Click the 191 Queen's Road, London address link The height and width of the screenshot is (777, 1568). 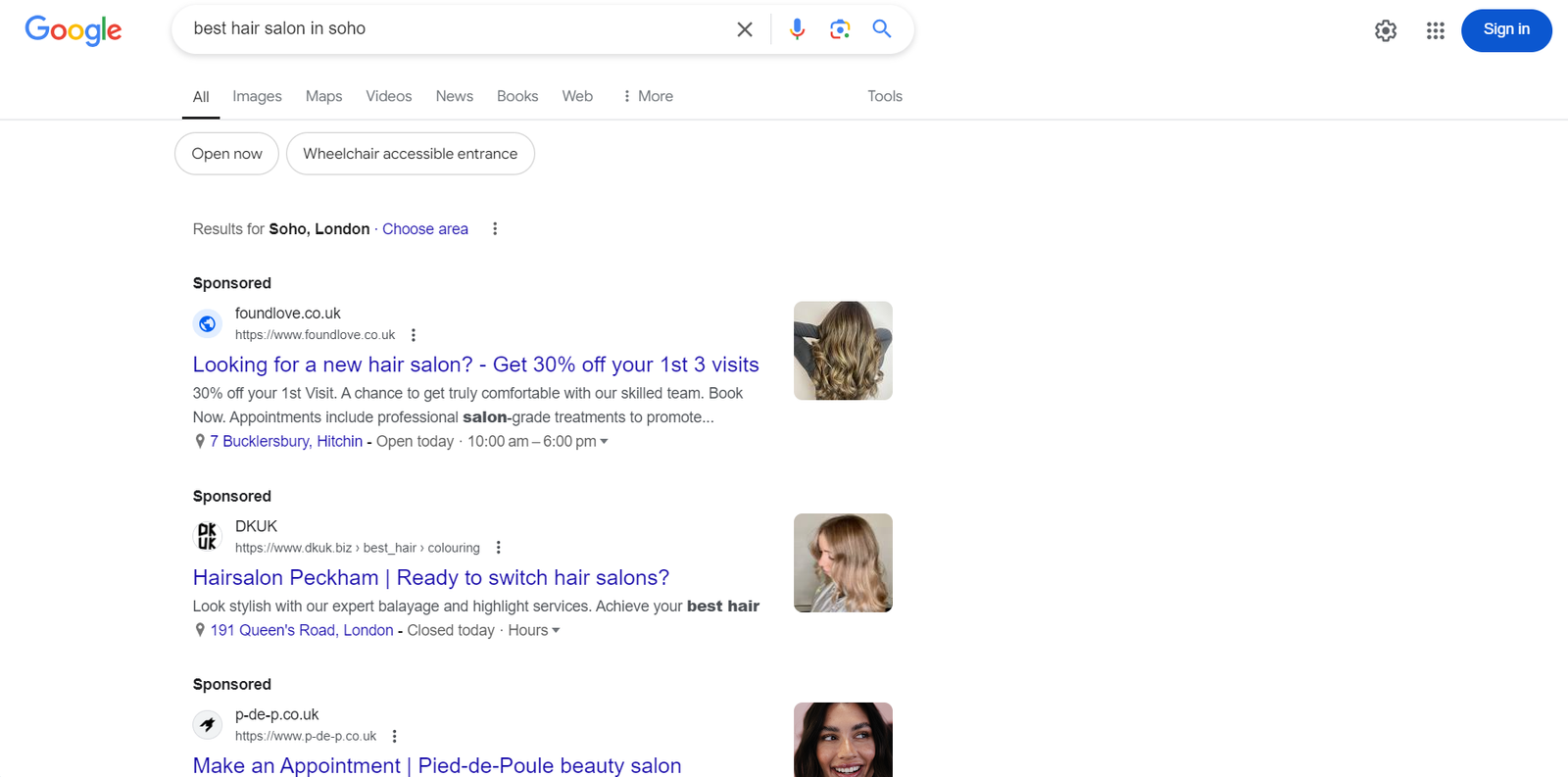point(302,630)
